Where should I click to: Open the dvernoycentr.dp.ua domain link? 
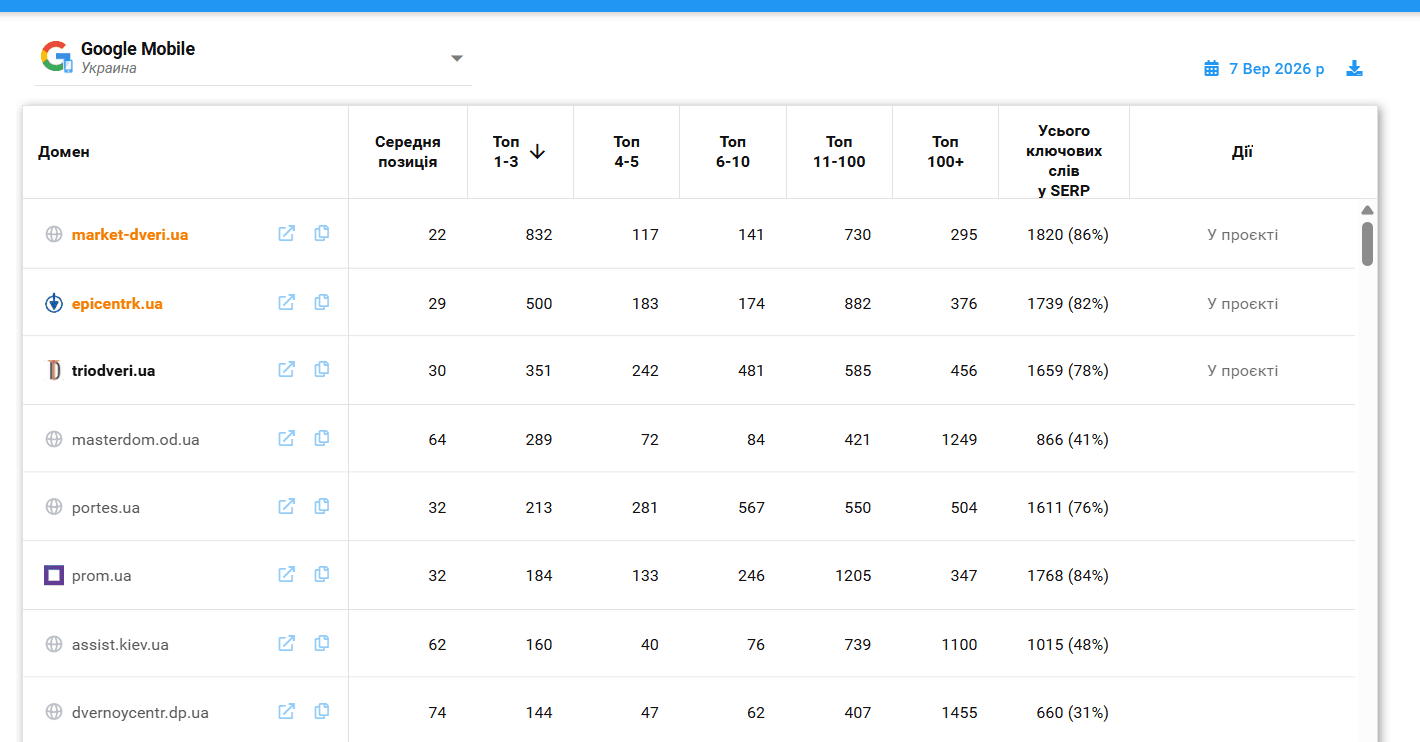pos(140,713)
